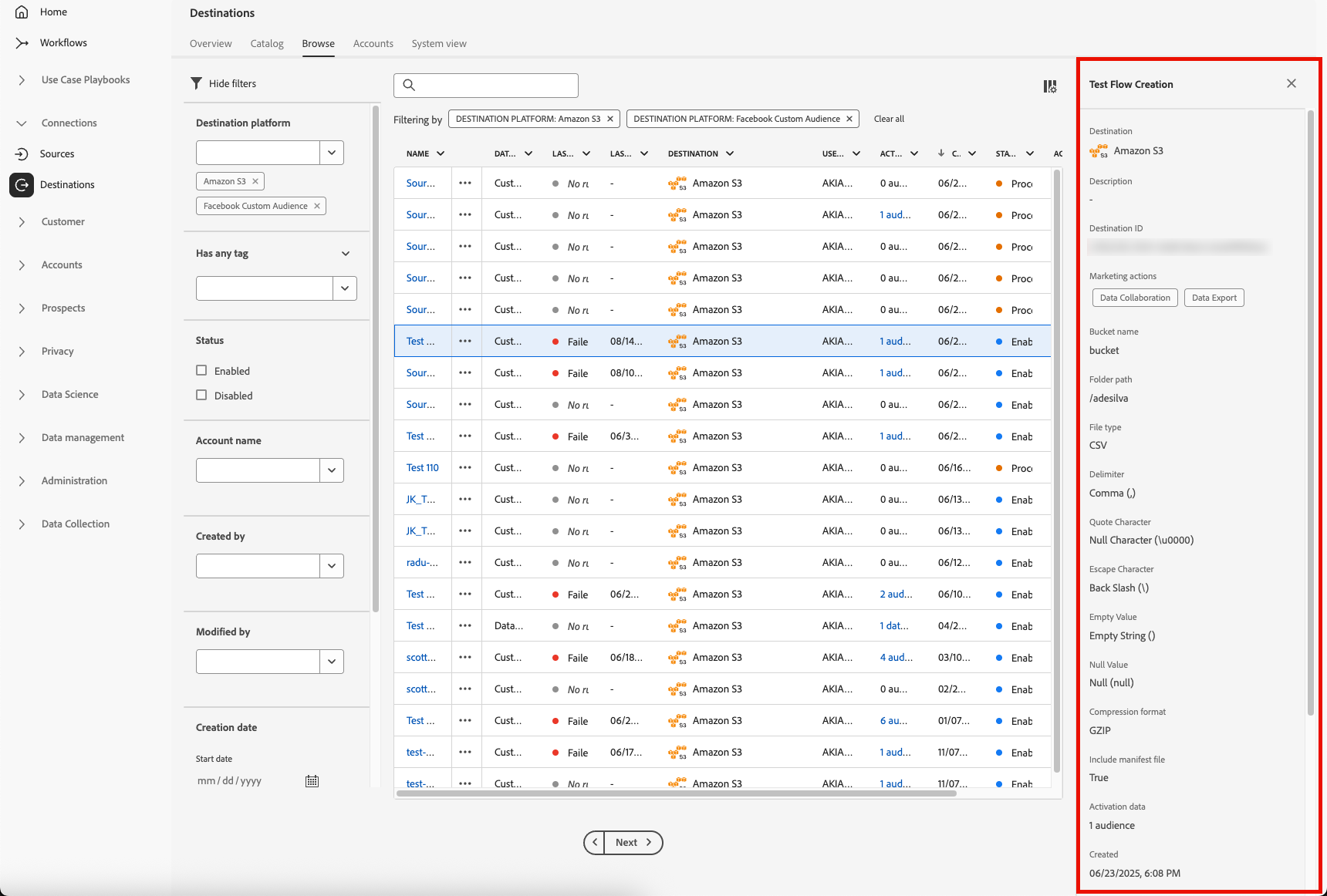This screenshot has height=896, width=1327.
Task: Click the Sources sidebar icon
Action: [x=22, y=153]
